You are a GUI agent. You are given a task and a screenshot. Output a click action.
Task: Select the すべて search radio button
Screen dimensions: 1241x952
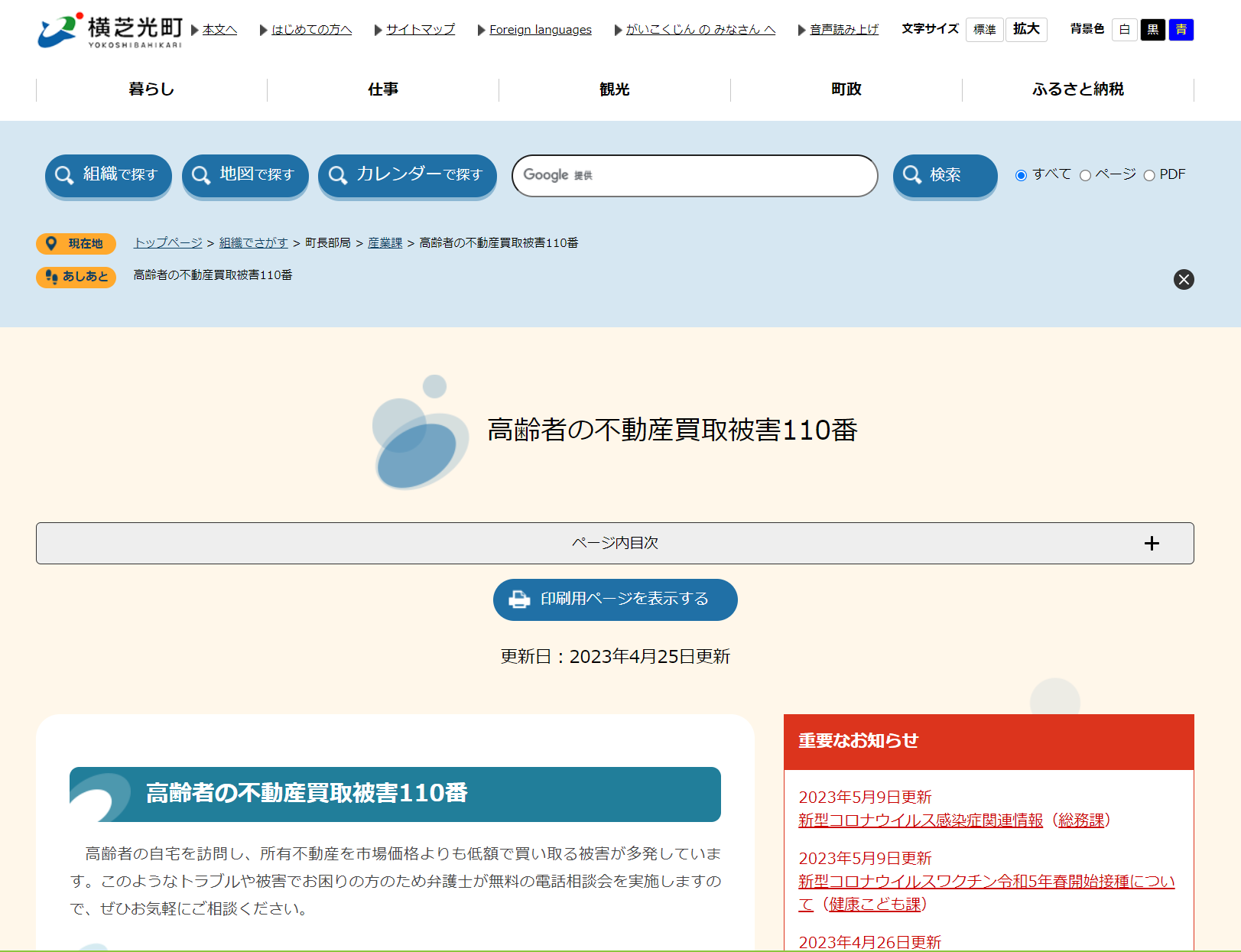1021,176
